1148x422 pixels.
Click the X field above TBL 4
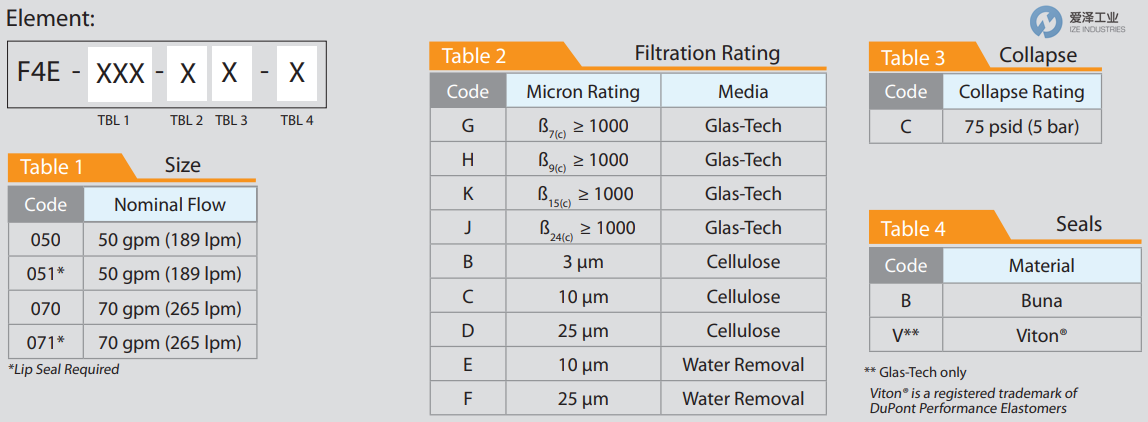coord(296,73)
